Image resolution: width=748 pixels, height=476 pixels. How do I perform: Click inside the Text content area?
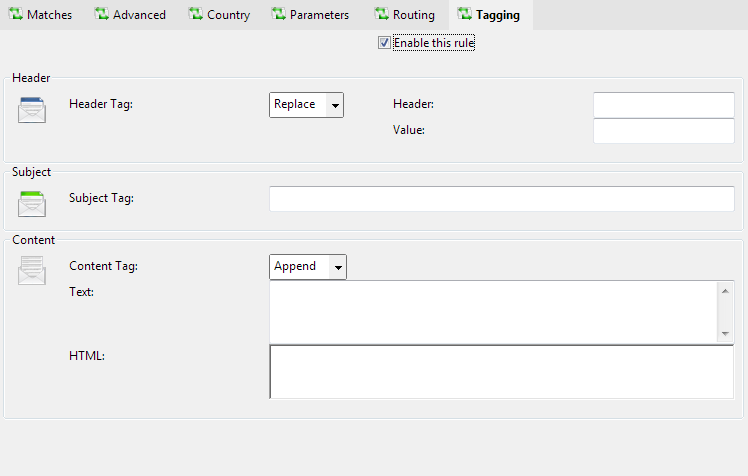(x=493, y=311)
